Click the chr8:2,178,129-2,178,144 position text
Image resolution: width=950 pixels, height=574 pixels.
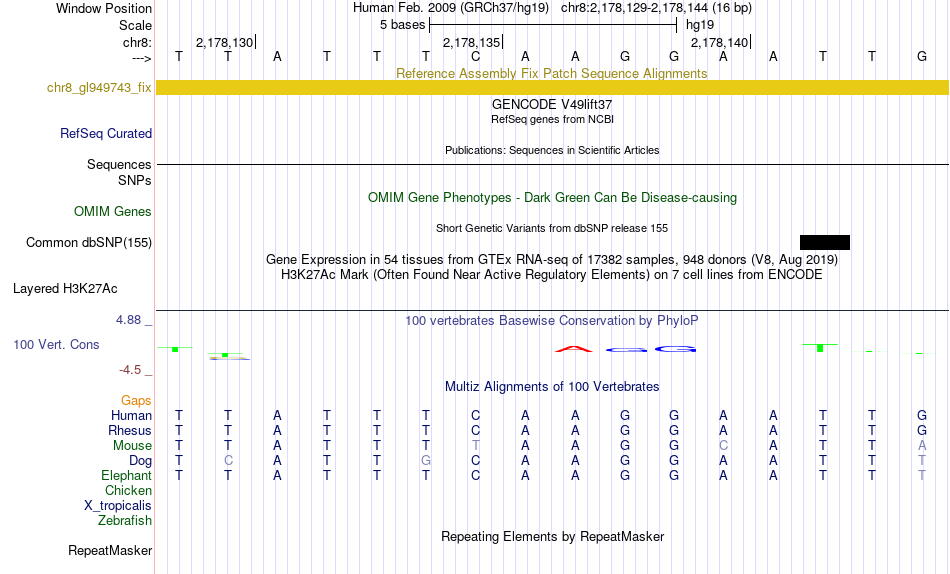tap(656, 8)
